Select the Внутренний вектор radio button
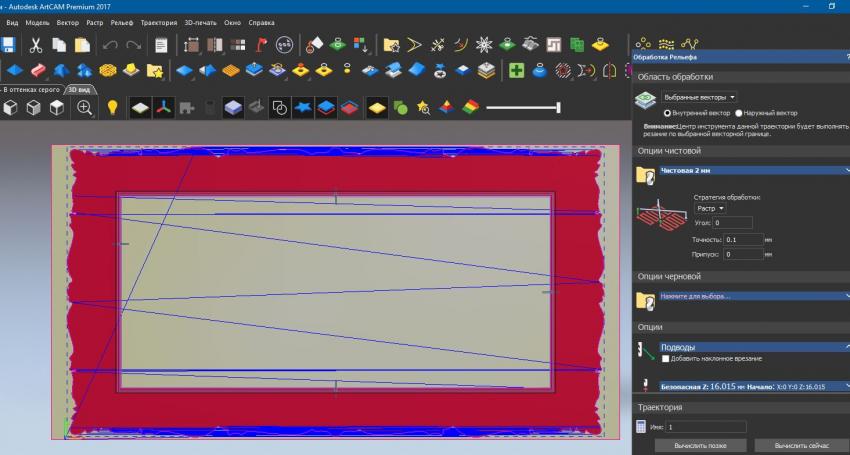This screenshot has width=850, height=455. pyautogui.click(x=668, y=114)
